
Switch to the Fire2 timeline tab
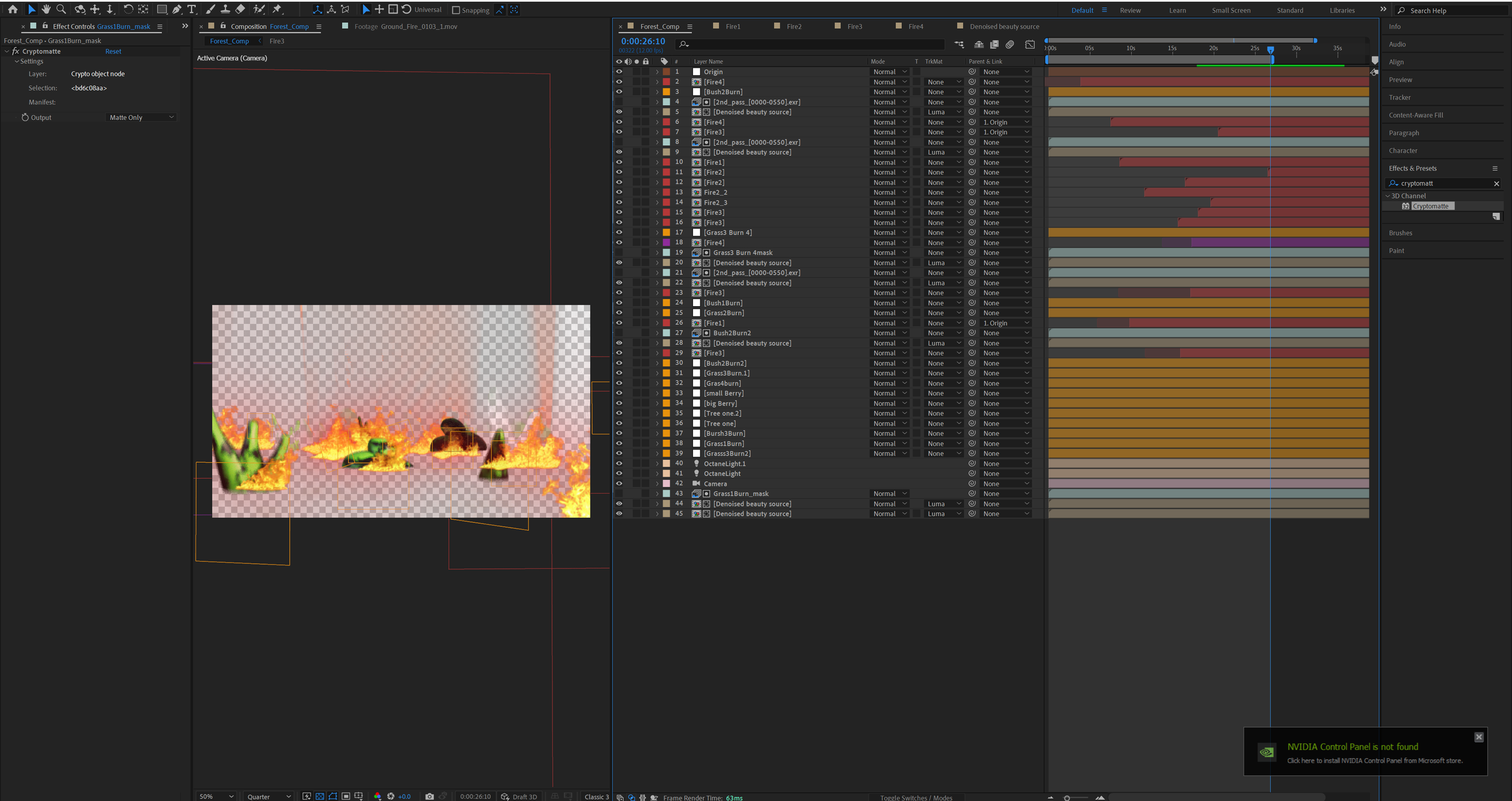click(793, 27)
